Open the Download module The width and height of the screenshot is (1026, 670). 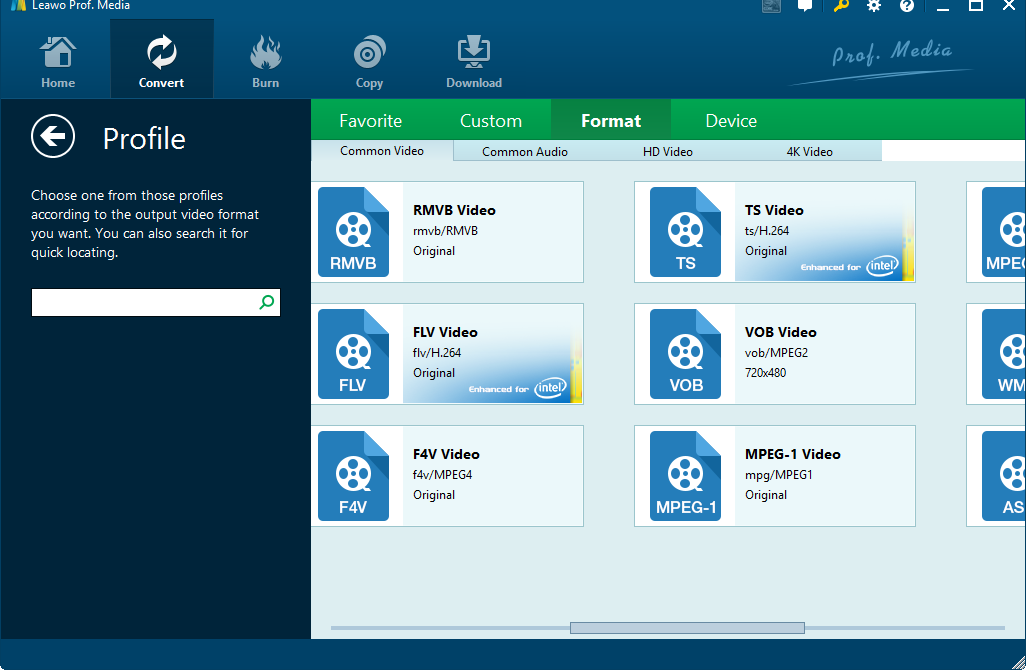coord(473,62)
